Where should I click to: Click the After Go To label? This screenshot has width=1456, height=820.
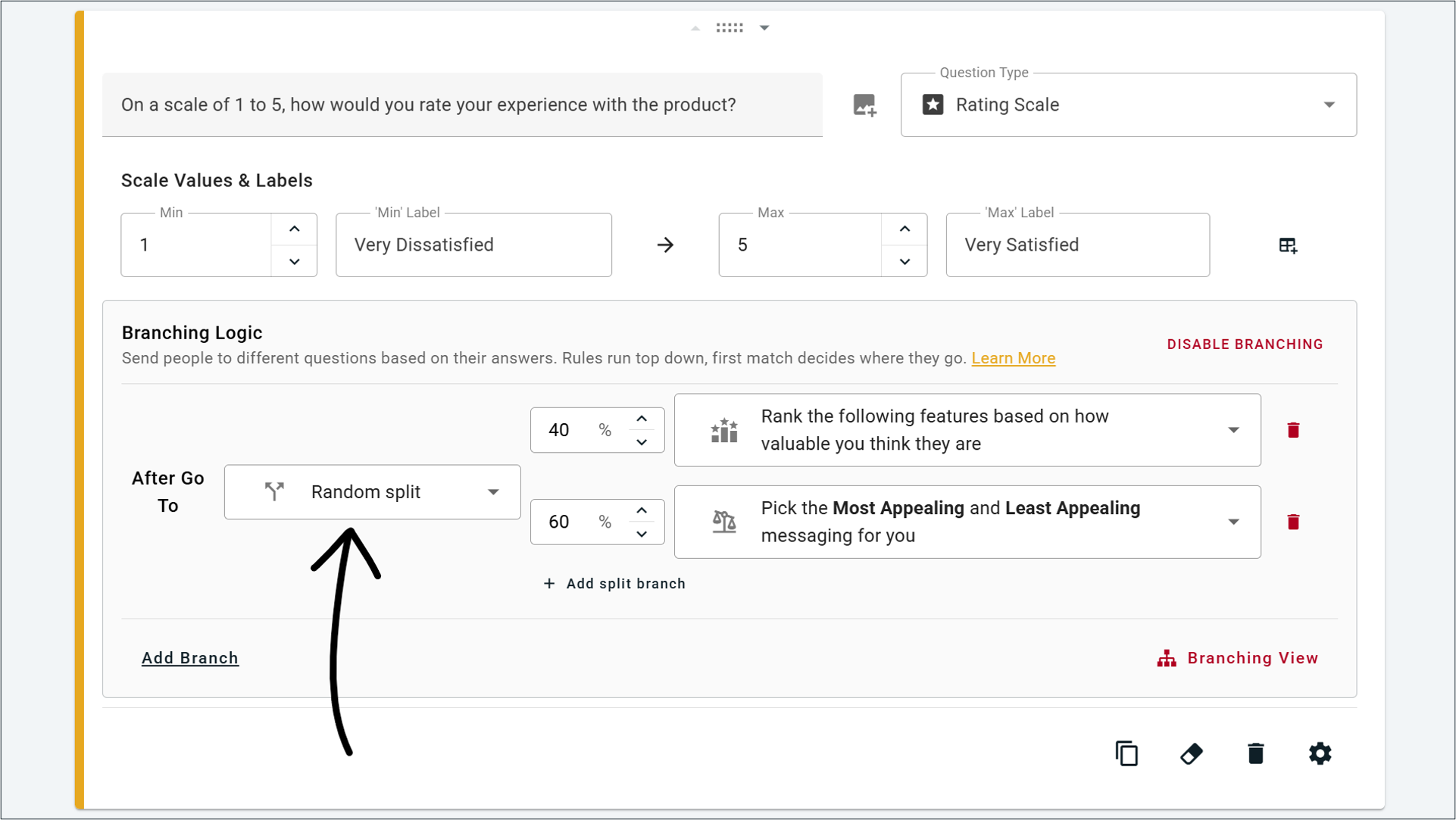click(x=168, y=491)
